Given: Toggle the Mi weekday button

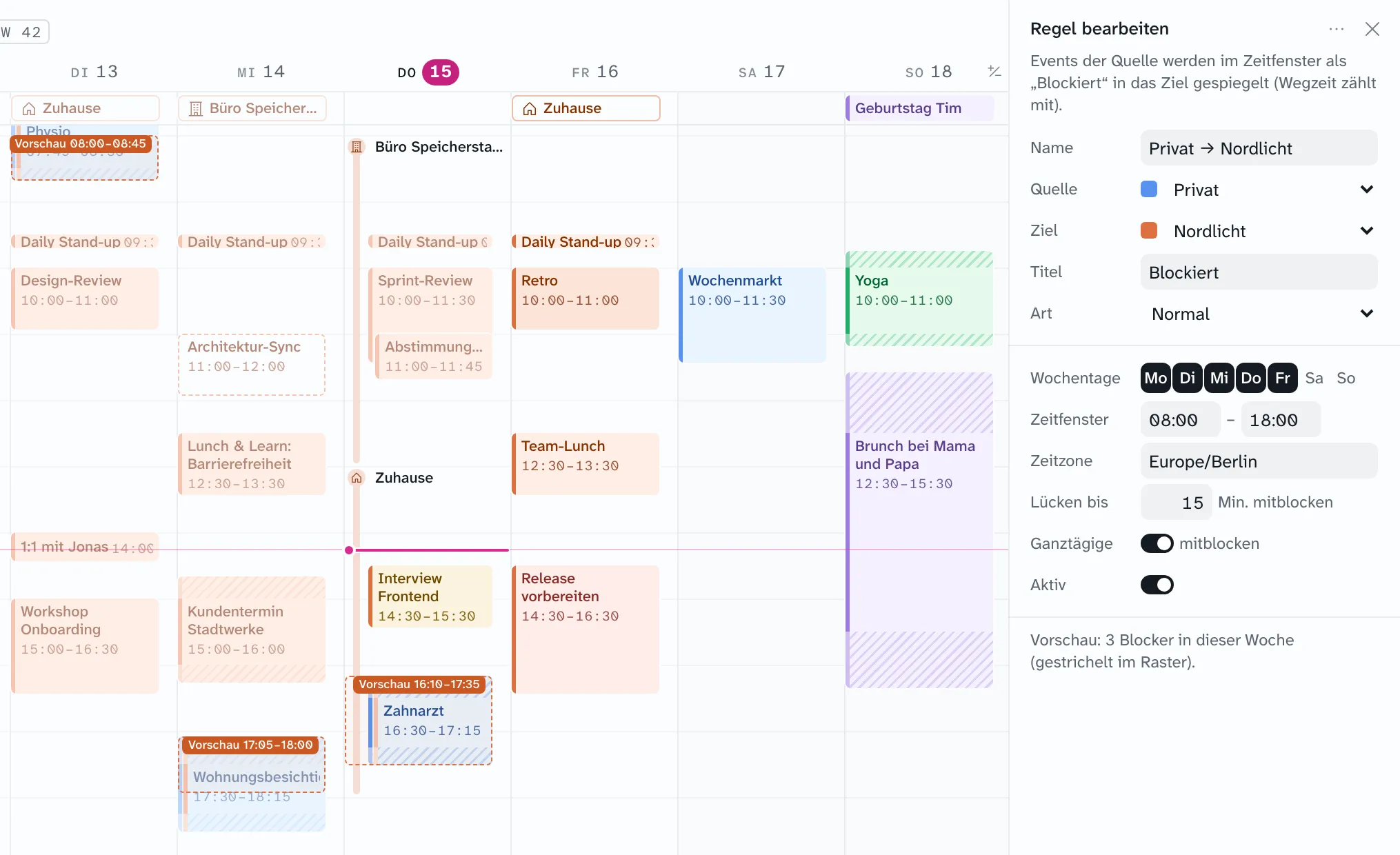Looking at the screenshot, I should (x=1219, y=378).
